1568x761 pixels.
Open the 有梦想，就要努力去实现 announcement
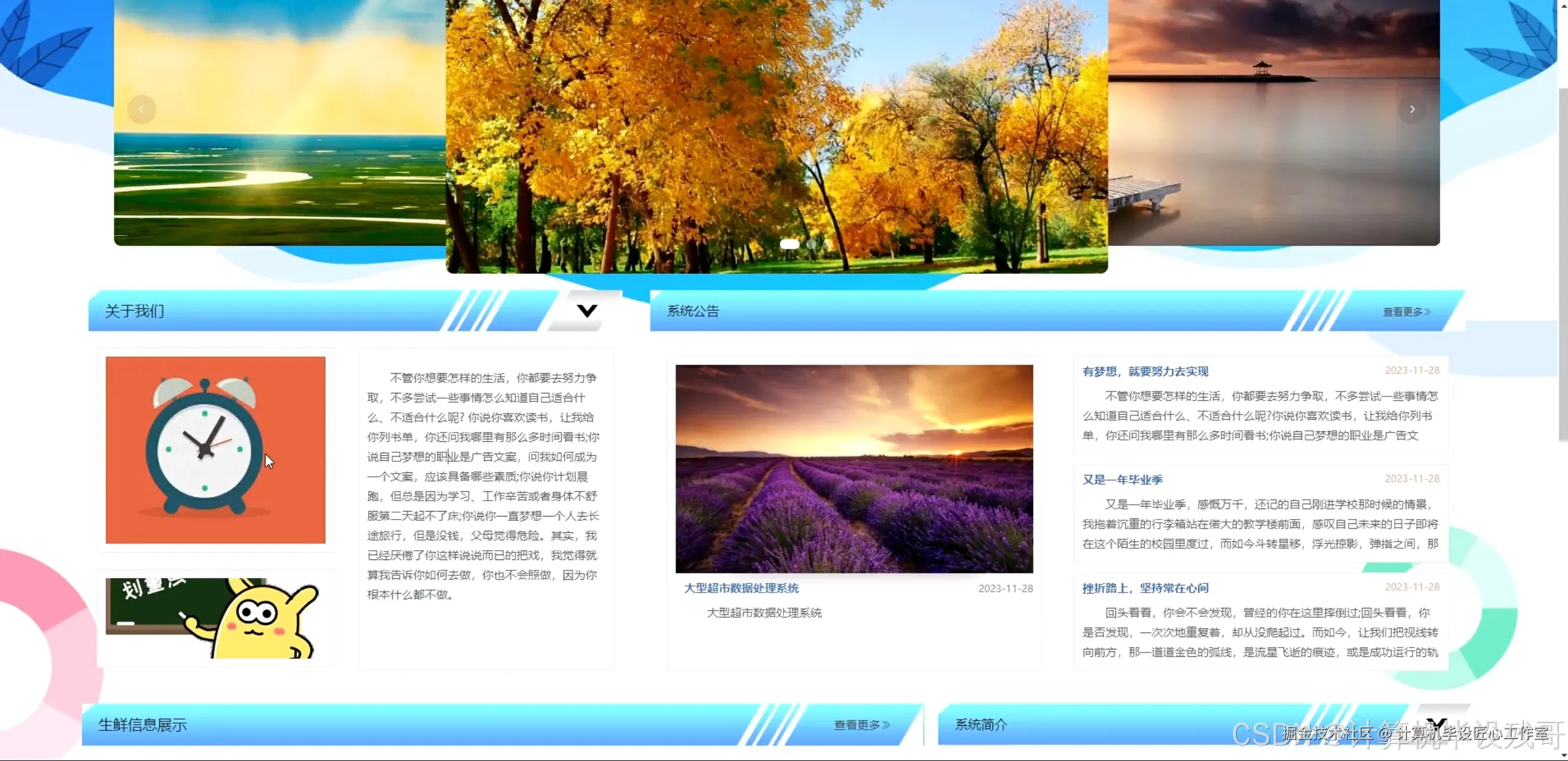pyautogui.click(x=1145, y=371)
